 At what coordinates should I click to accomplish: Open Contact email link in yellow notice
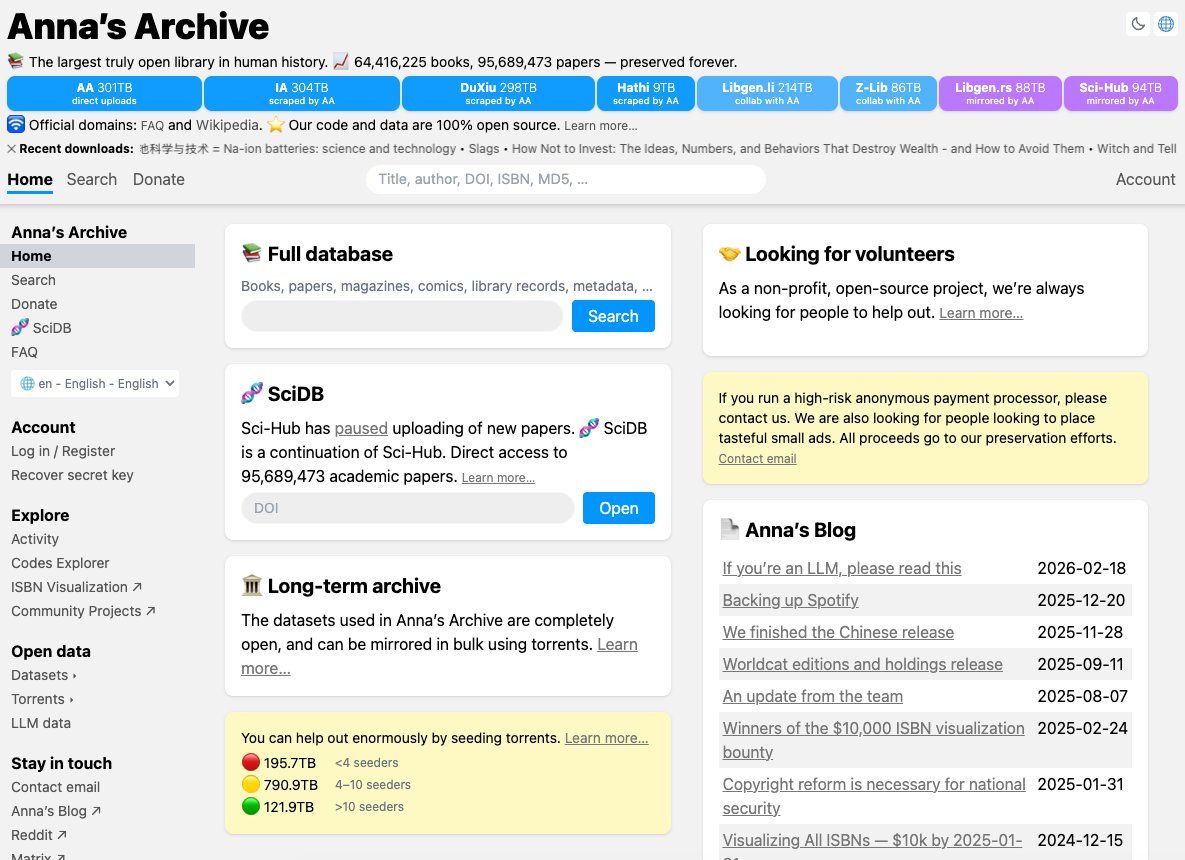click(x=757, y=459)
